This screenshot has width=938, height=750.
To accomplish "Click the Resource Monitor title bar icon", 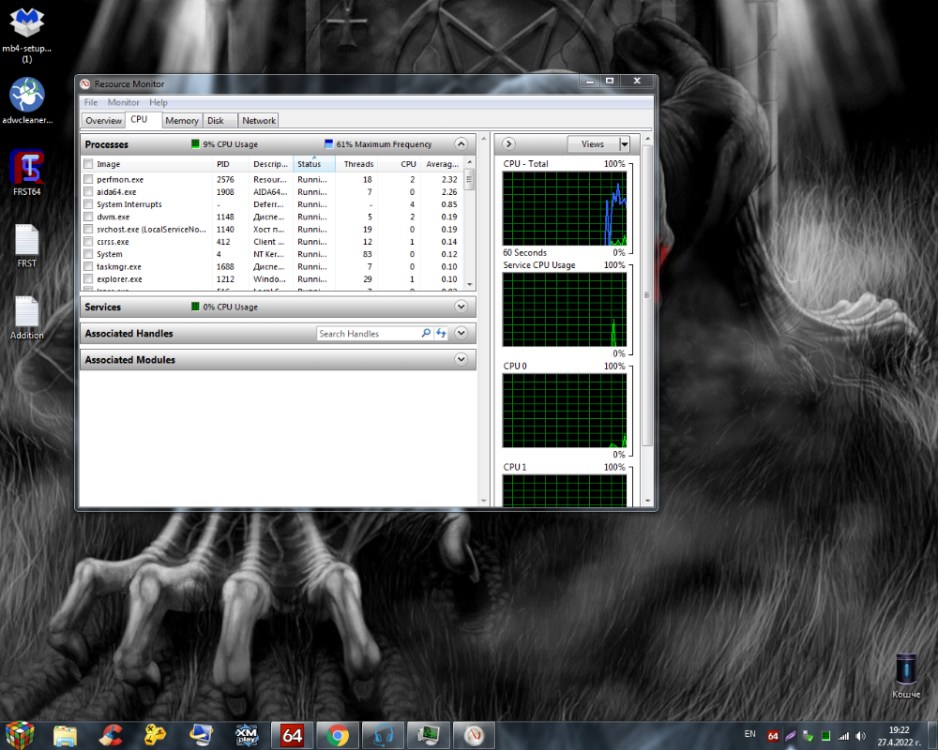I will click(86, 84).
